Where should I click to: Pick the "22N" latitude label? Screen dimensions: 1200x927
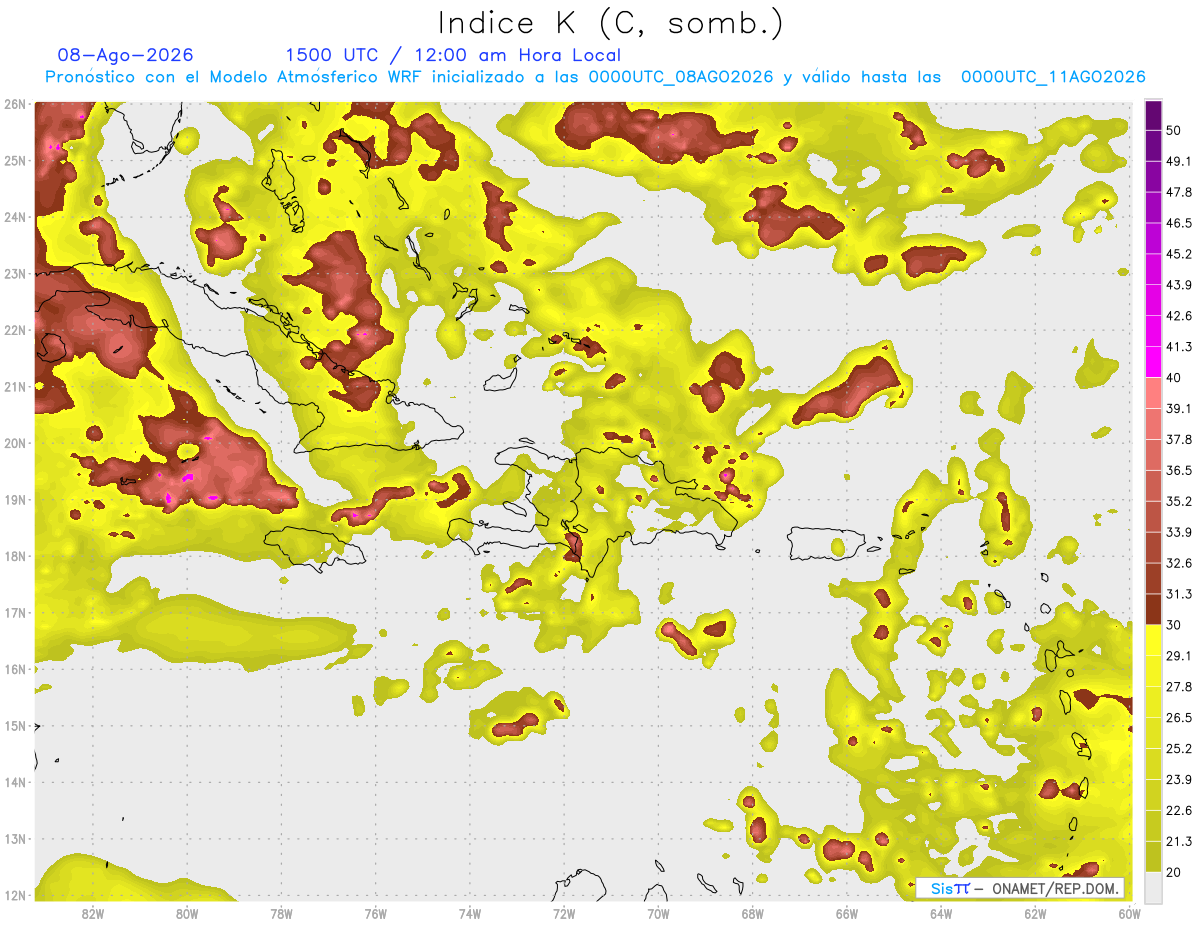click(14, 330)
